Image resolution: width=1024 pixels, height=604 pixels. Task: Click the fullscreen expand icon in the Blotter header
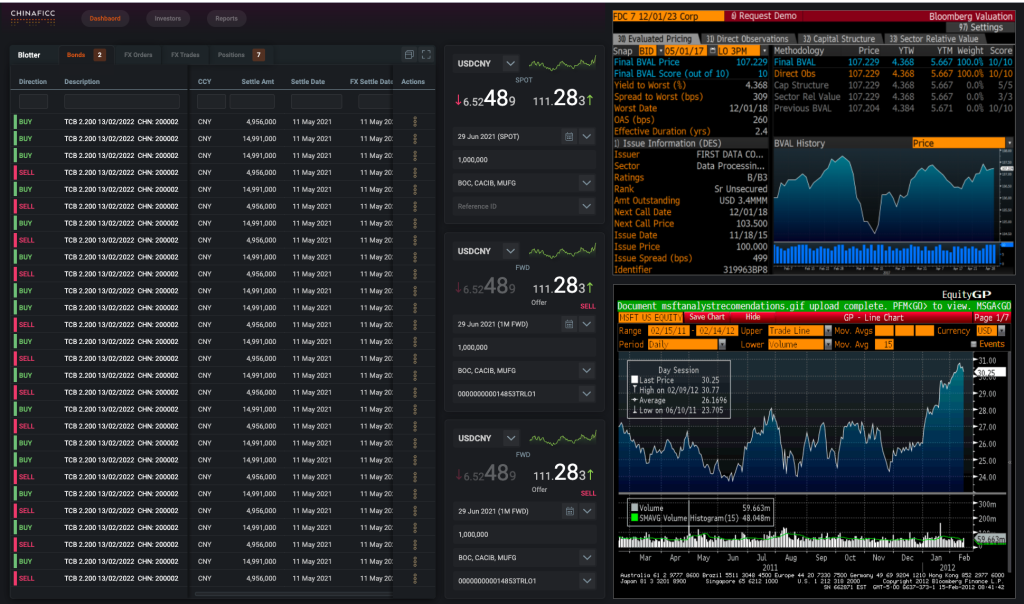(x=426, y=55)
